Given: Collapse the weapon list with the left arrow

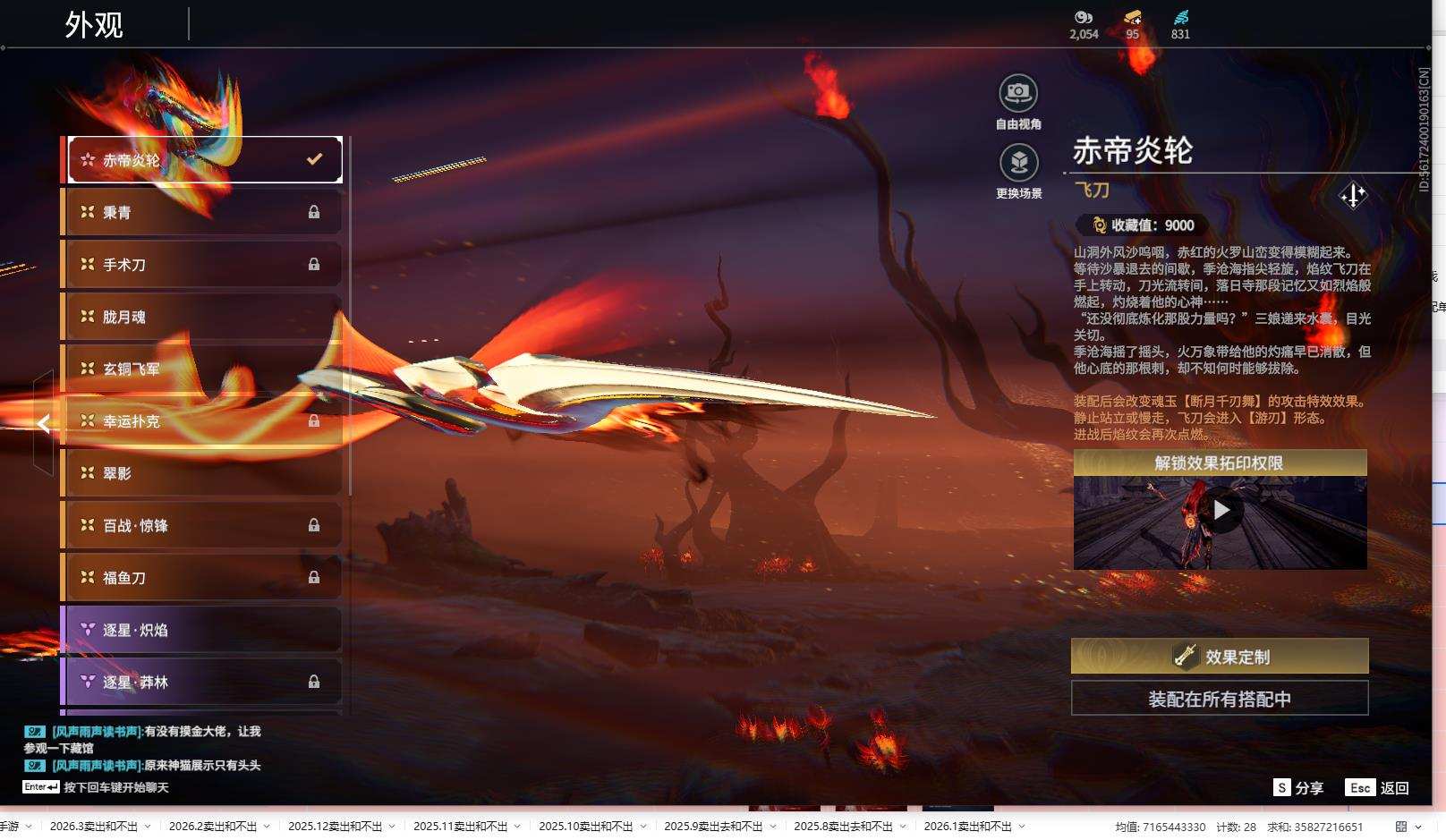Looking at the screenshot, I should pyautogui.click(x=42, y=423).
